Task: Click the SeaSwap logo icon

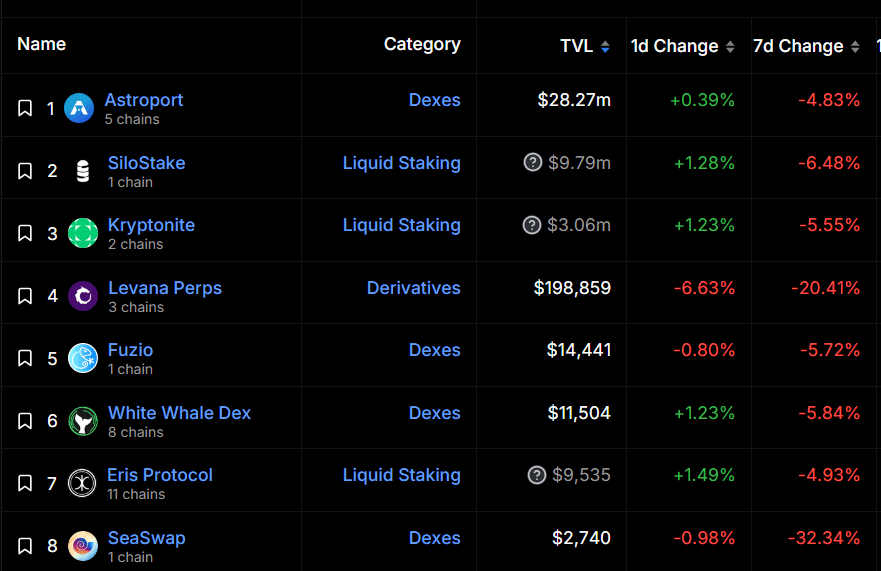Action: pos(83,546)
